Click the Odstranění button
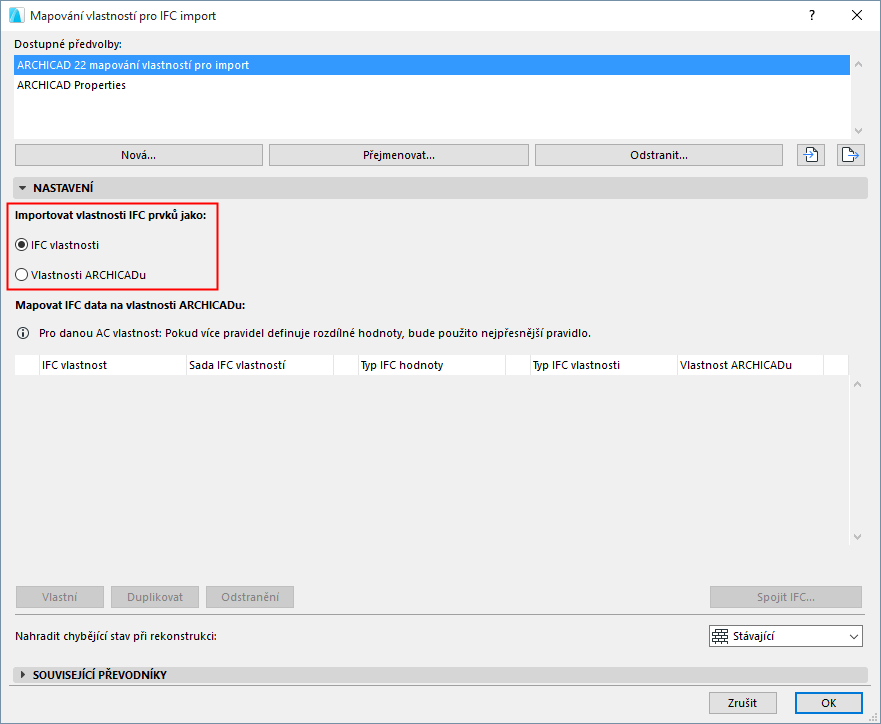The height and width of the screenshot is (724, 881). click(x=250, y=597)
